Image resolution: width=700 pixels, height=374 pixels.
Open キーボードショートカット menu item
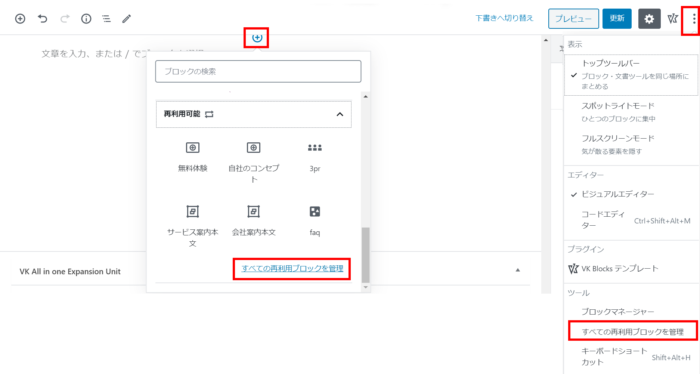631,357
